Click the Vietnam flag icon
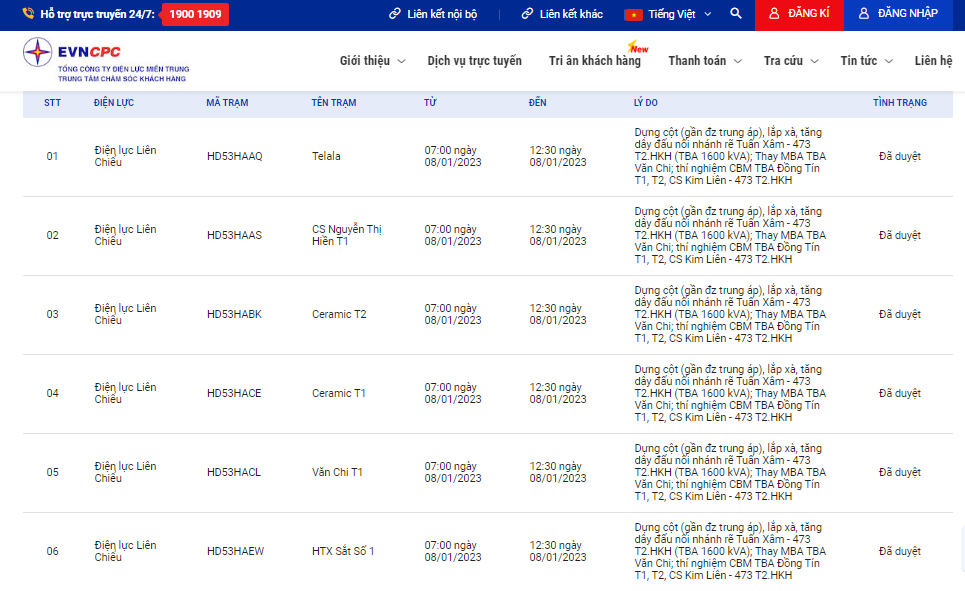The width and height of the screenshot is (965, 591). (633, 14)
